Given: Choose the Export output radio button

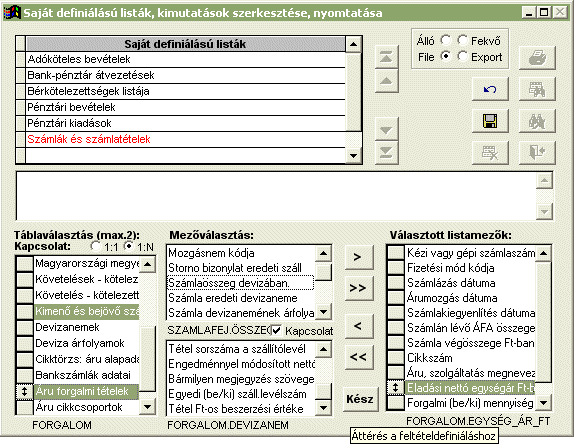Looking at the screenshot, I should [x=462, y=56].
